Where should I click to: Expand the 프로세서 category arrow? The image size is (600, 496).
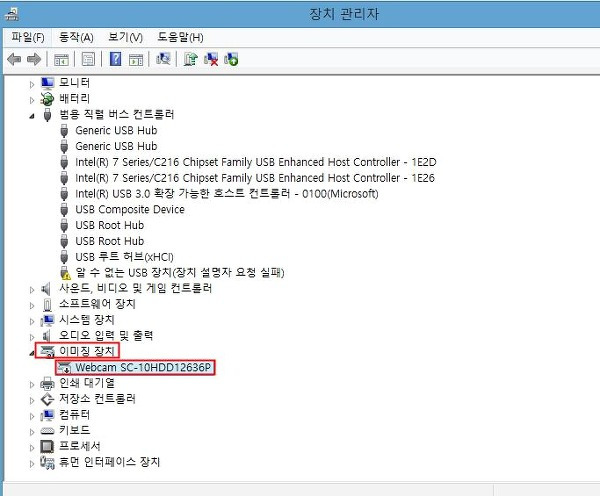pyautogui.click(x=32, y=448)
